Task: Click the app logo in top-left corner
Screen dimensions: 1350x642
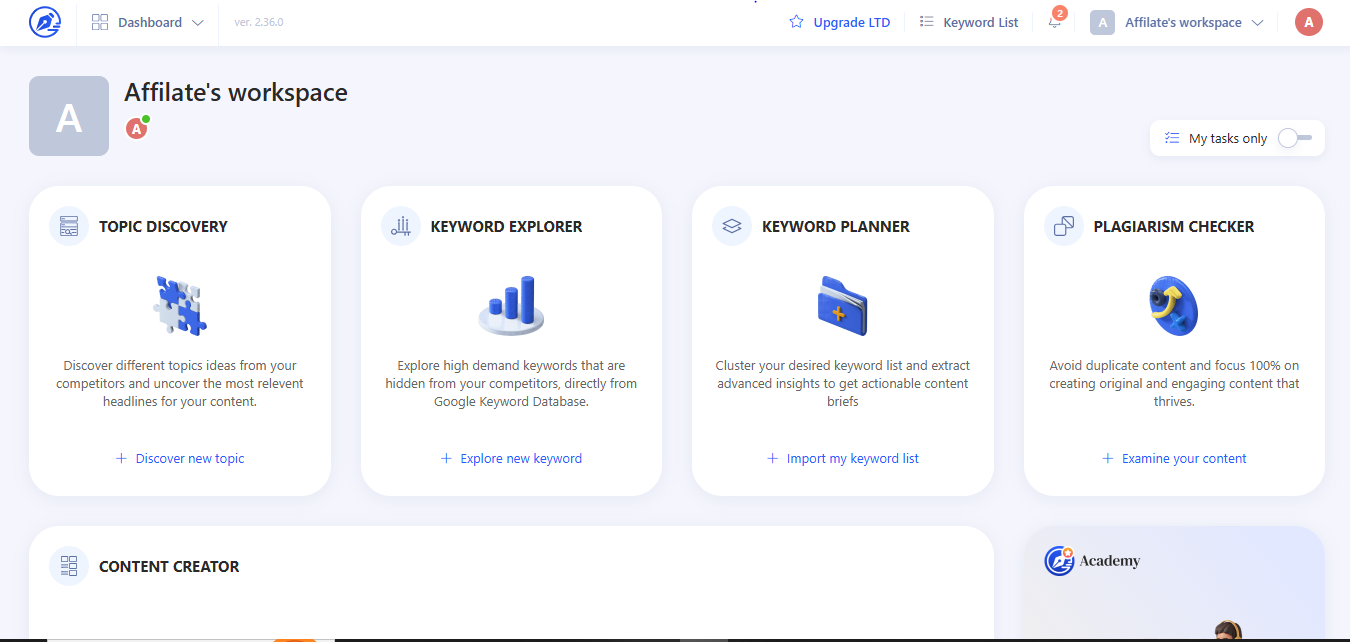Action: pos(45,22)
